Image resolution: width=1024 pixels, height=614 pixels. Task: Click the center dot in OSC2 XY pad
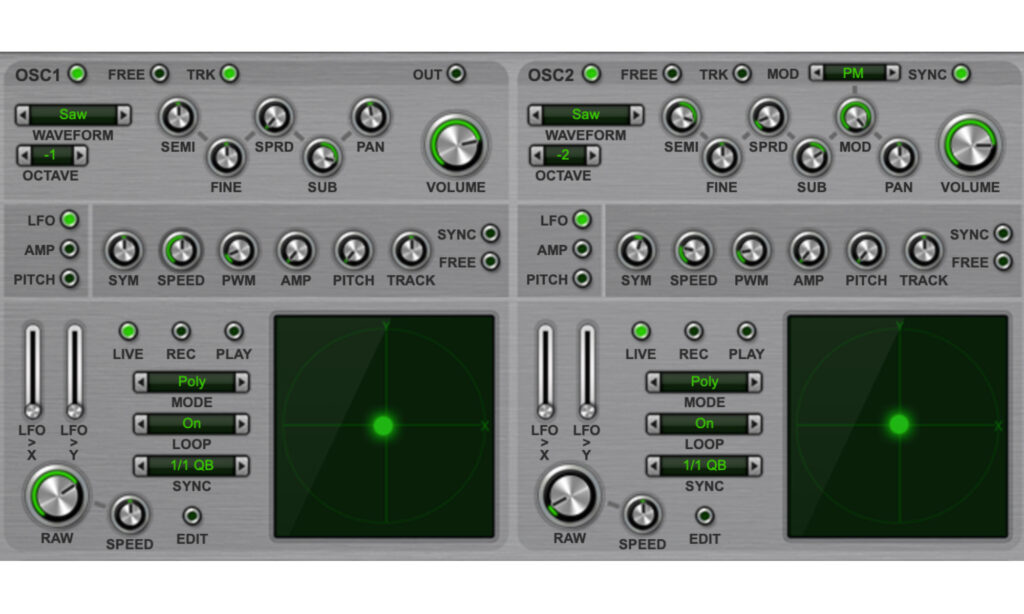(898, 424)
